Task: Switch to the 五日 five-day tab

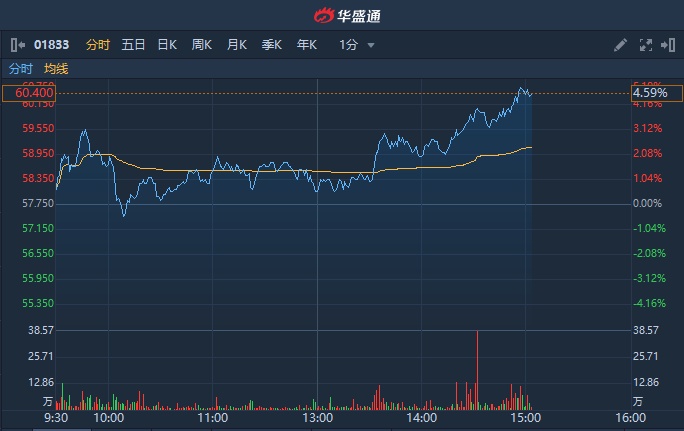Action: pyautogui.click(x=133, y=45)
